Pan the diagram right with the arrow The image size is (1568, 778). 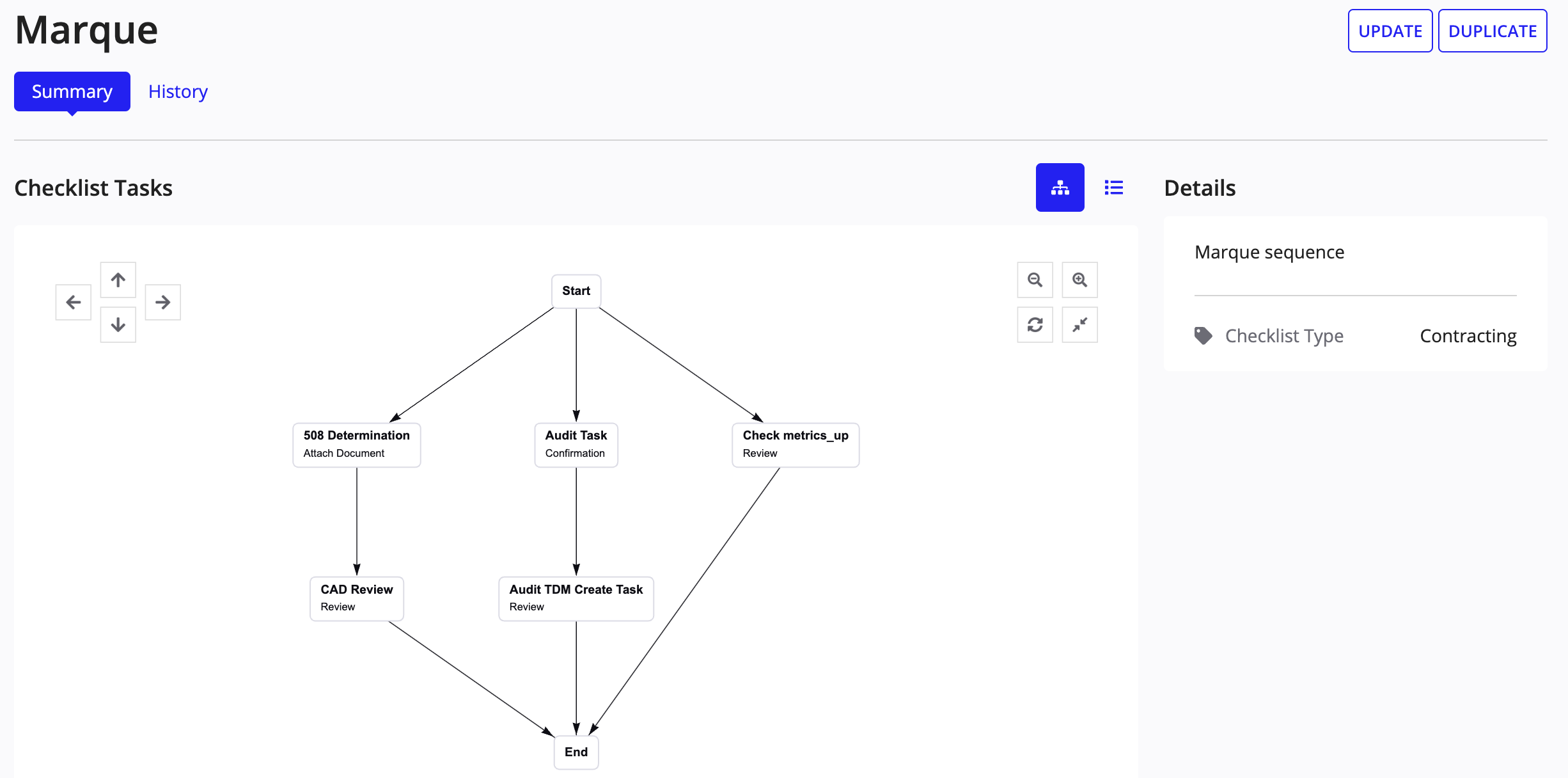pyautogui.click(x=163, y=302)
